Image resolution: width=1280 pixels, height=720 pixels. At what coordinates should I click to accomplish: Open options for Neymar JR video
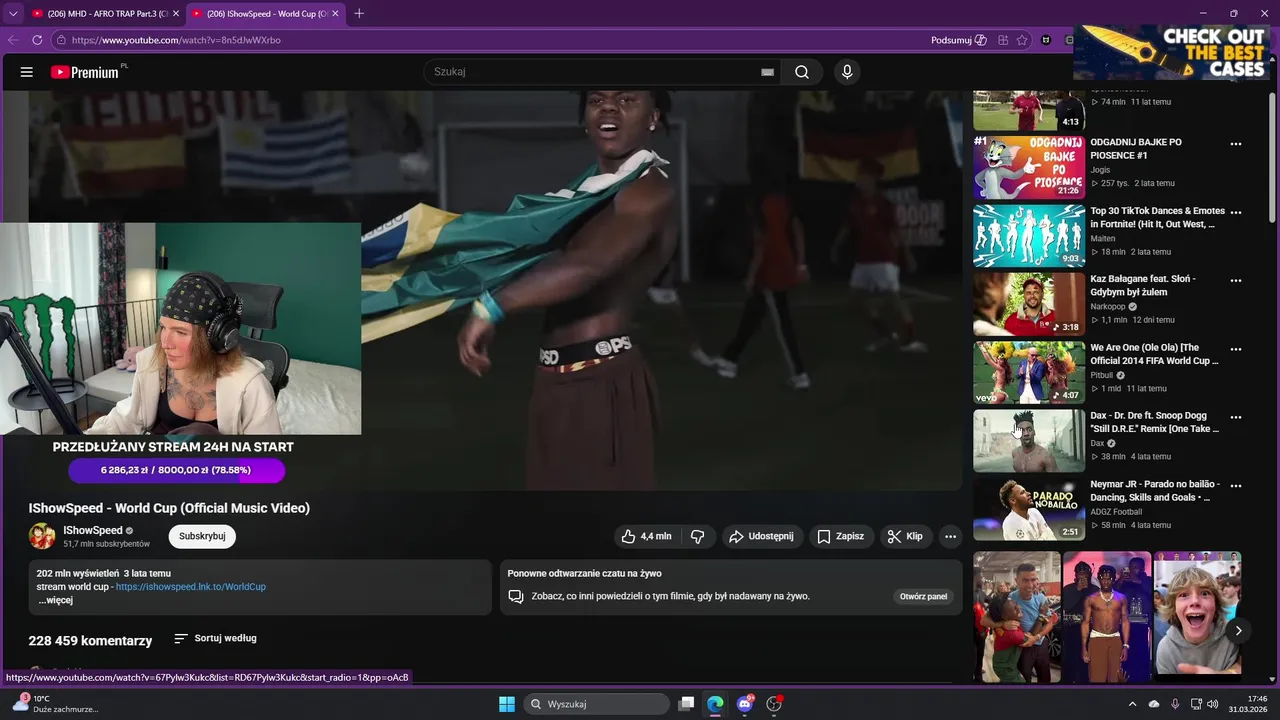1236,486
